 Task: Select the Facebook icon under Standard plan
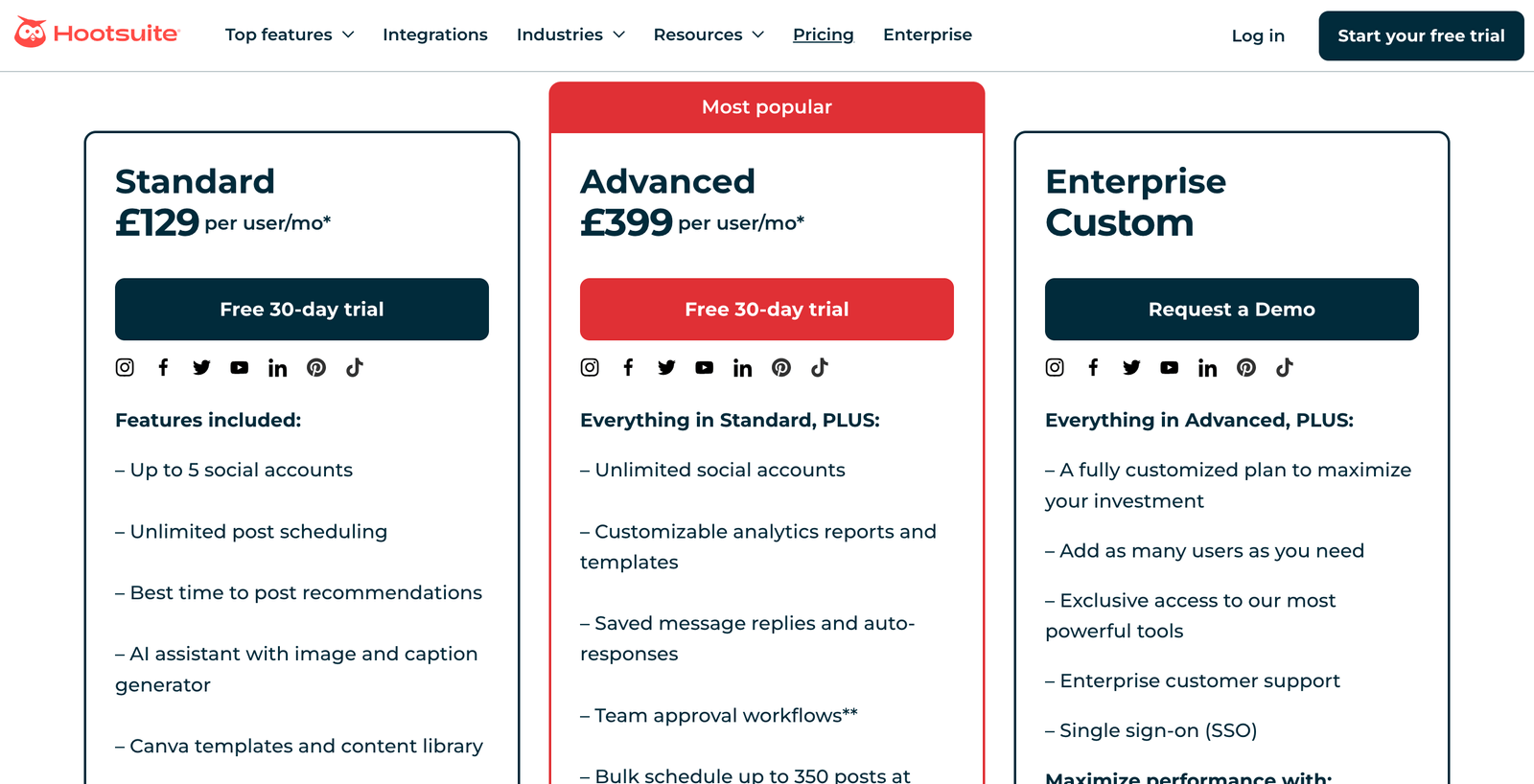(163, 367)
